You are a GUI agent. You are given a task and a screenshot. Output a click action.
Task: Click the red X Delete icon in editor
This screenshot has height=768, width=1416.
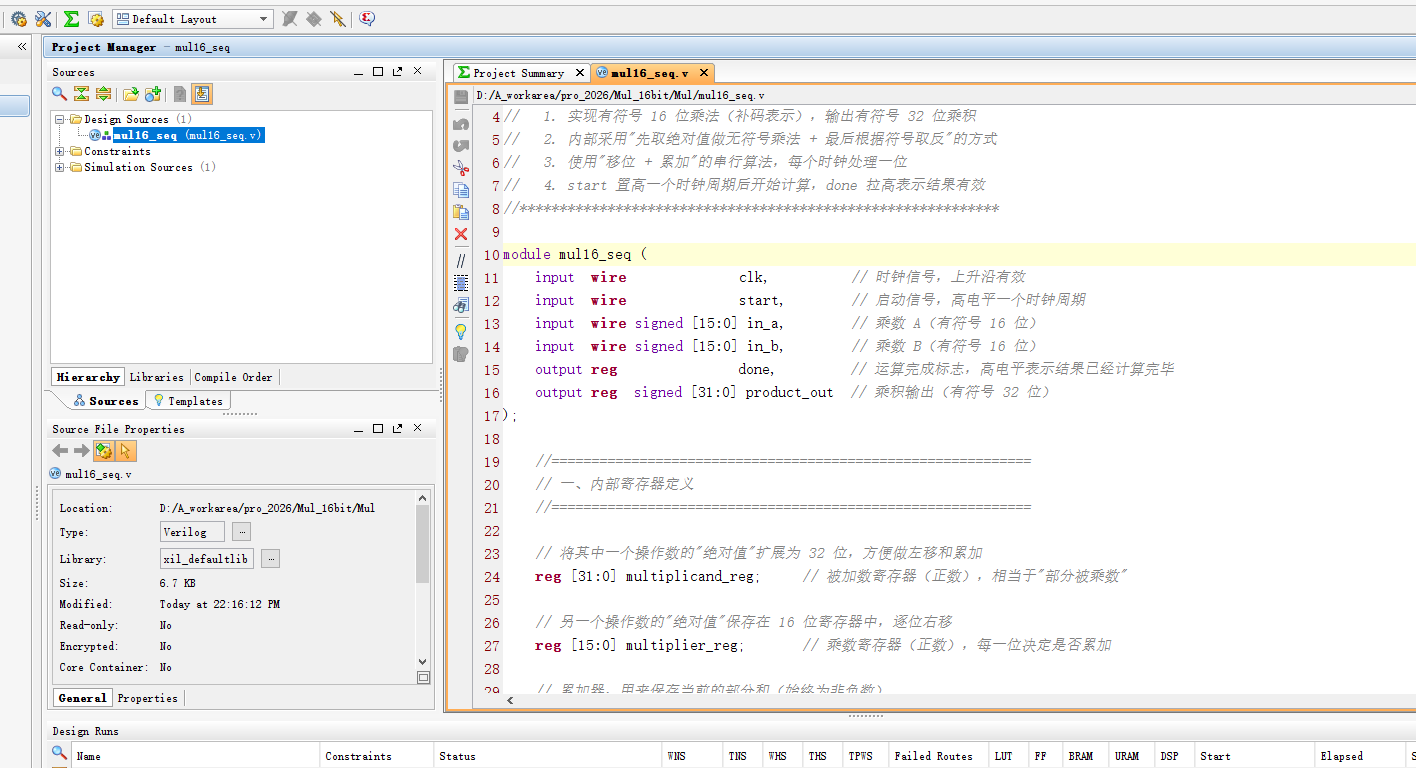click(461, 234)
